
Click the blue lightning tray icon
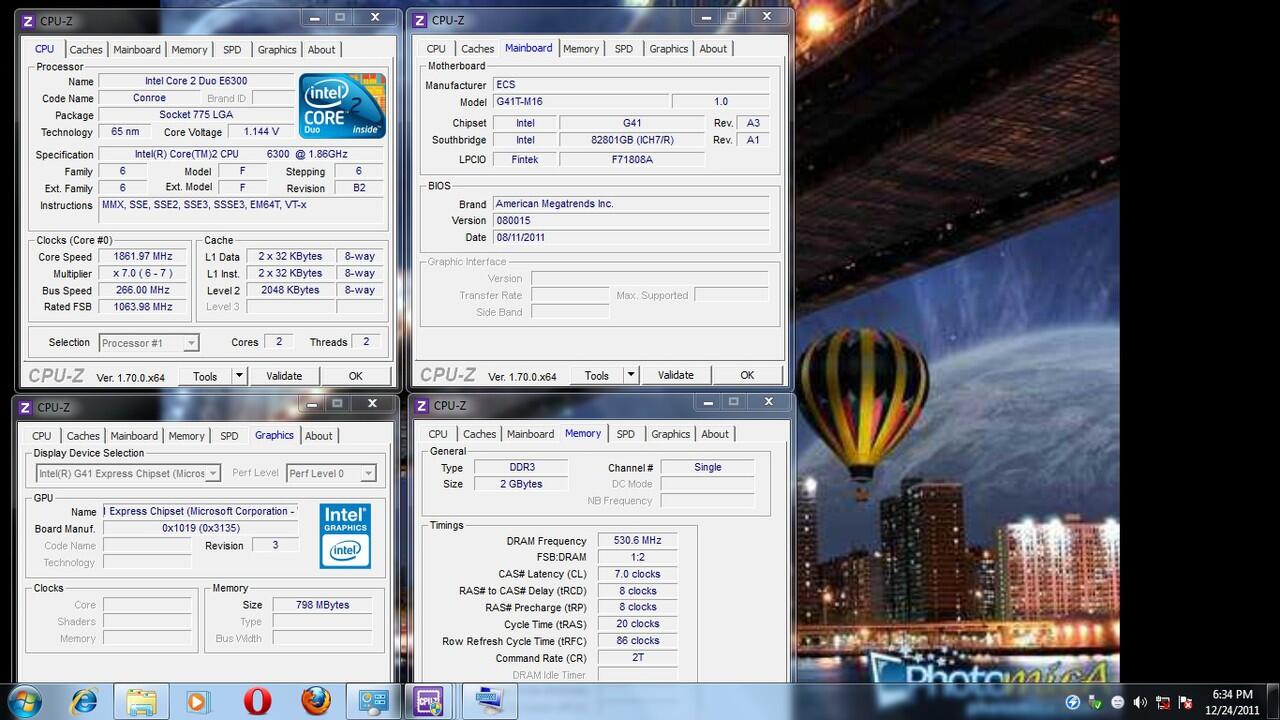[1073, 702]
